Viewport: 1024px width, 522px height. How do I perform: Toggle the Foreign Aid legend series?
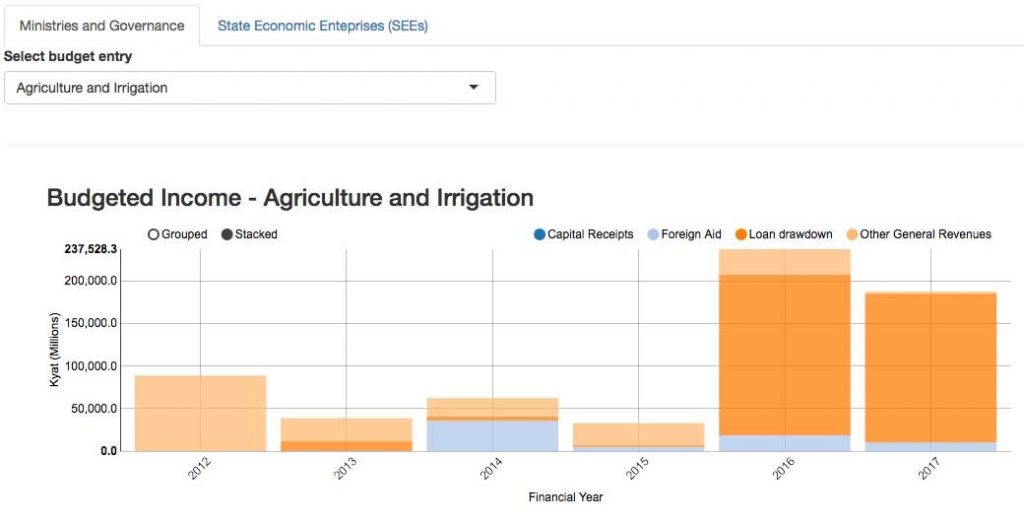click(x=684, y=234)
